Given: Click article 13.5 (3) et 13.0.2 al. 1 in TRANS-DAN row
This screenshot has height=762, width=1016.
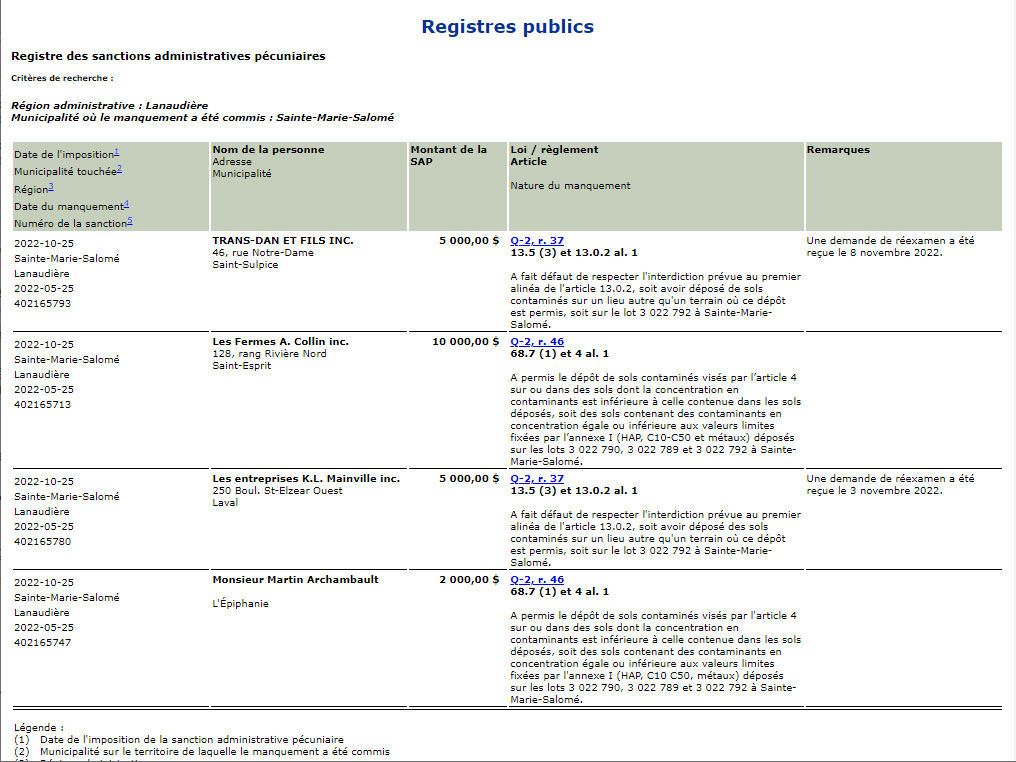Looking at the screenshot, I should (573, 253).
